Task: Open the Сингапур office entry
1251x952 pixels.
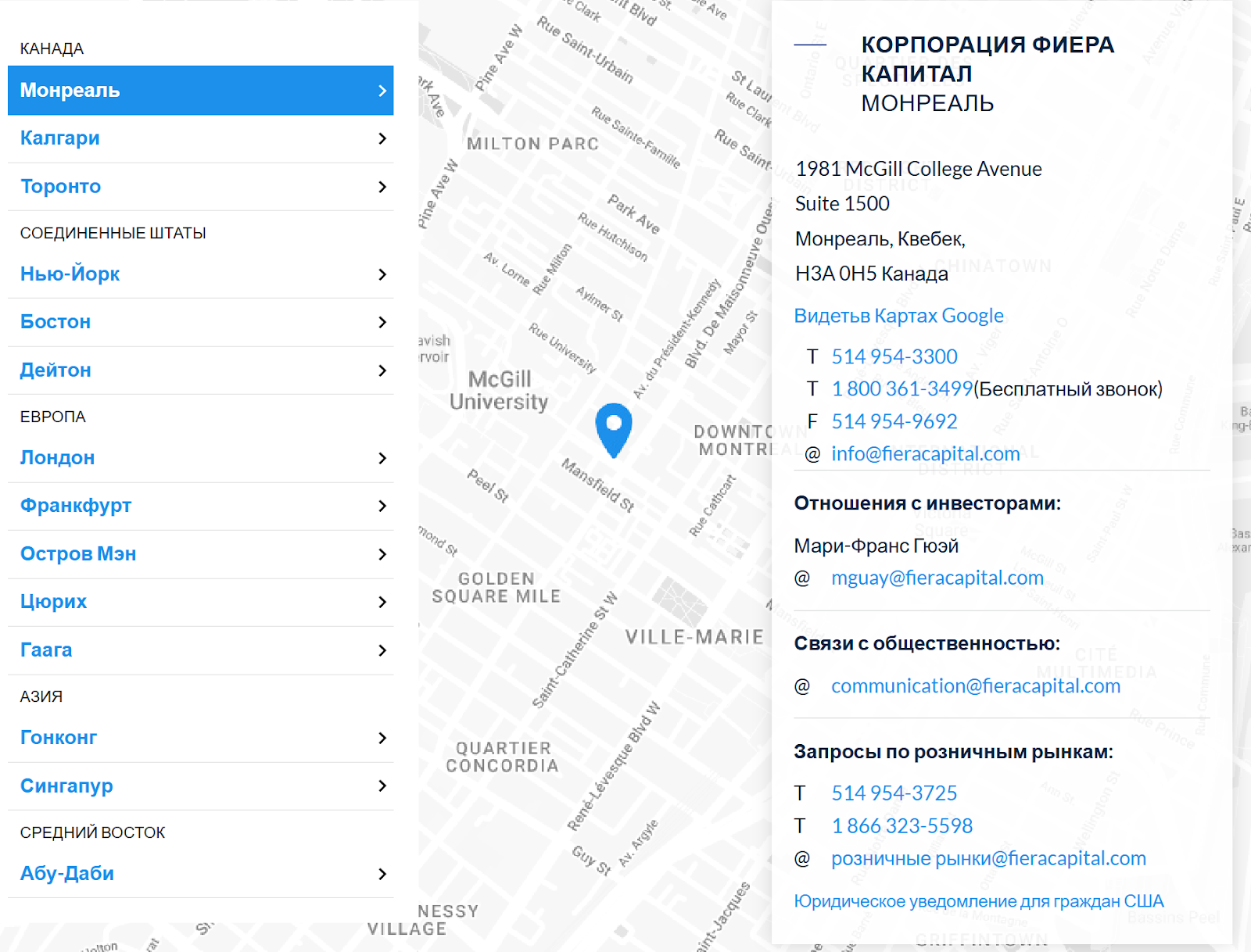Action: click(200, 786)
